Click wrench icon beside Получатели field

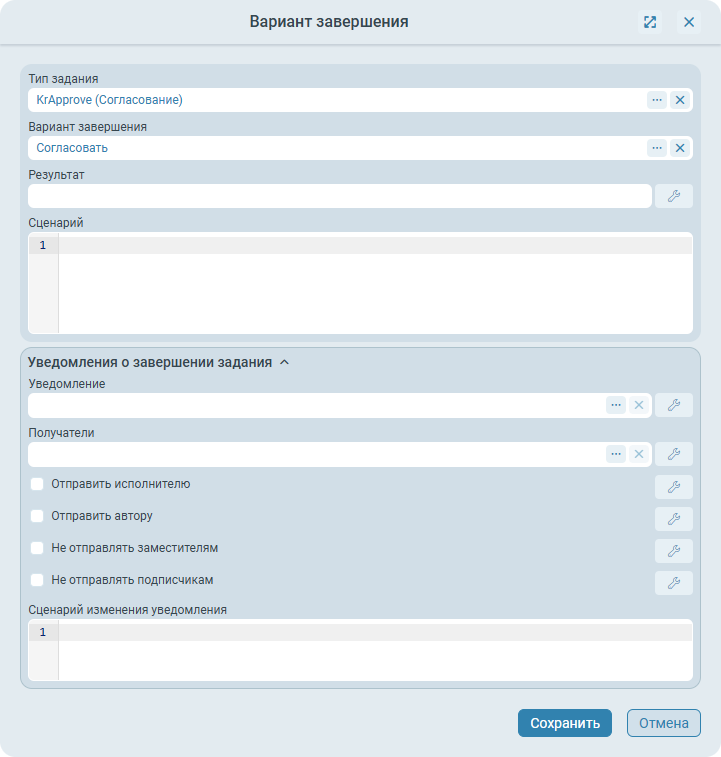(673, 454)
